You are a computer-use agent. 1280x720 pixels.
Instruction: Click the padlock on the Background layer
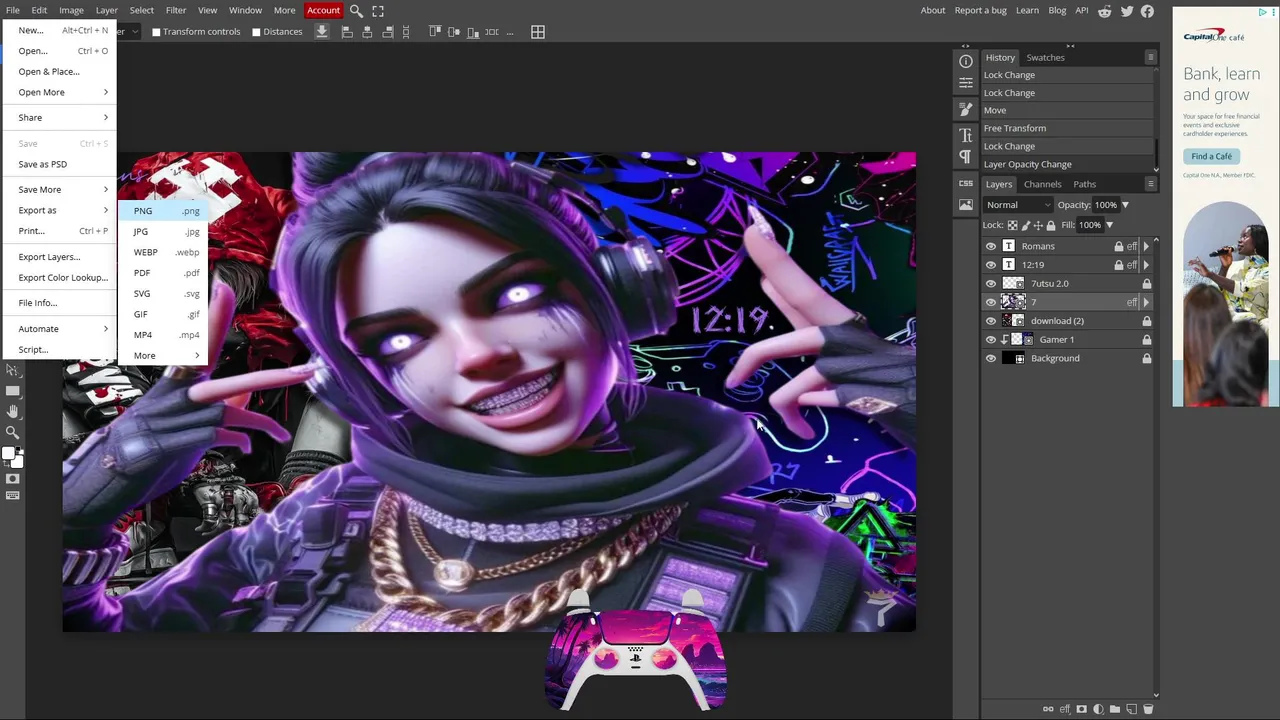click(1146, 358)
